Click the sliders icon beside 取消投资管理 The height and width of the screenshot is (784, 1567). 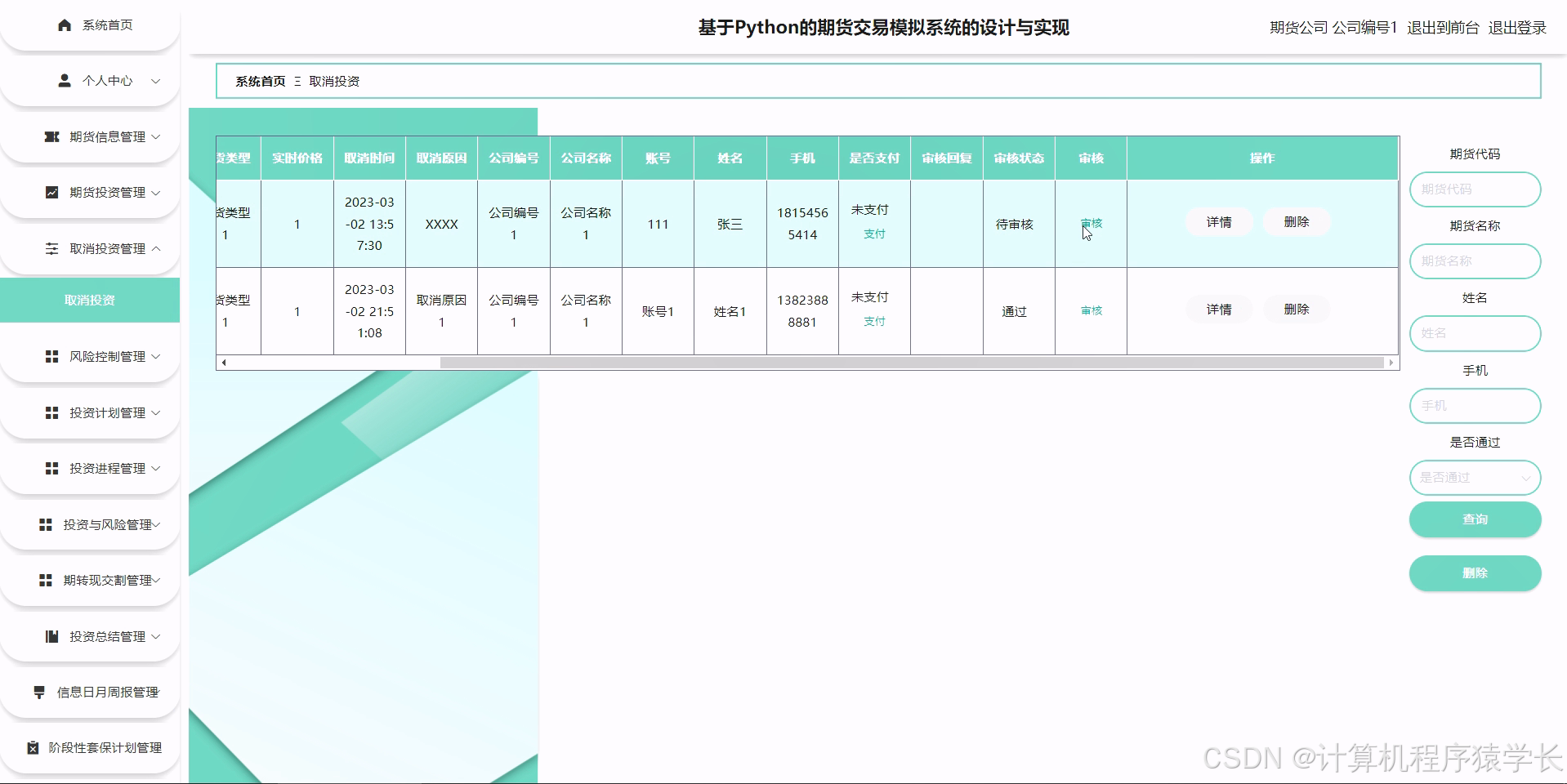(51, 248)
